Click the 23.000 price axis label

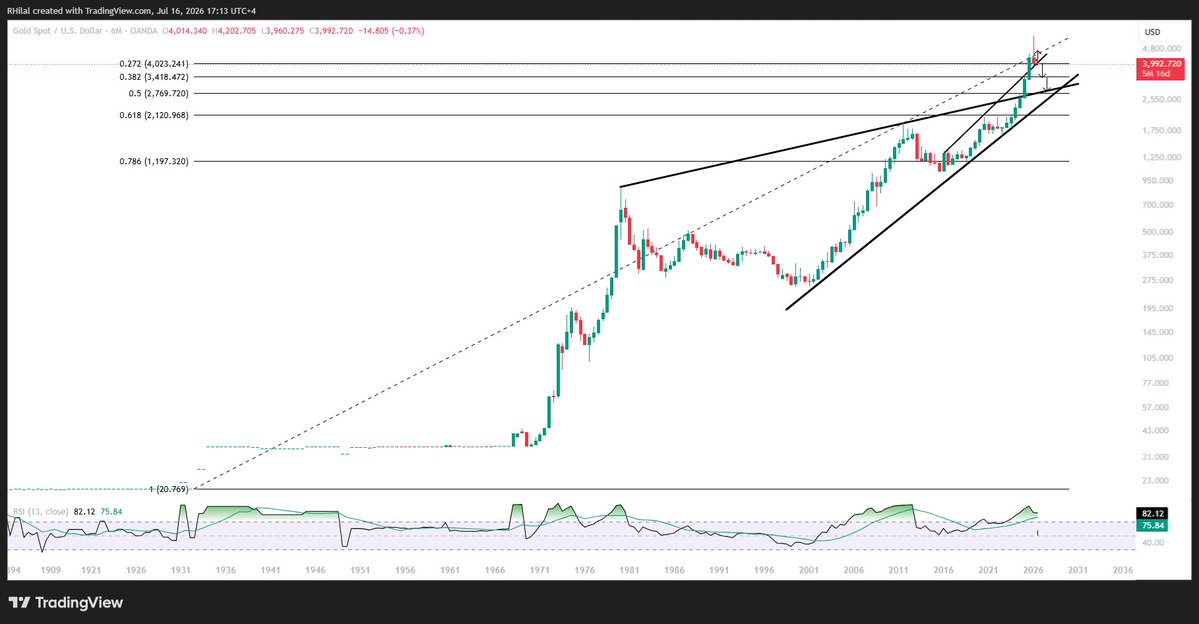point(1156,480)
